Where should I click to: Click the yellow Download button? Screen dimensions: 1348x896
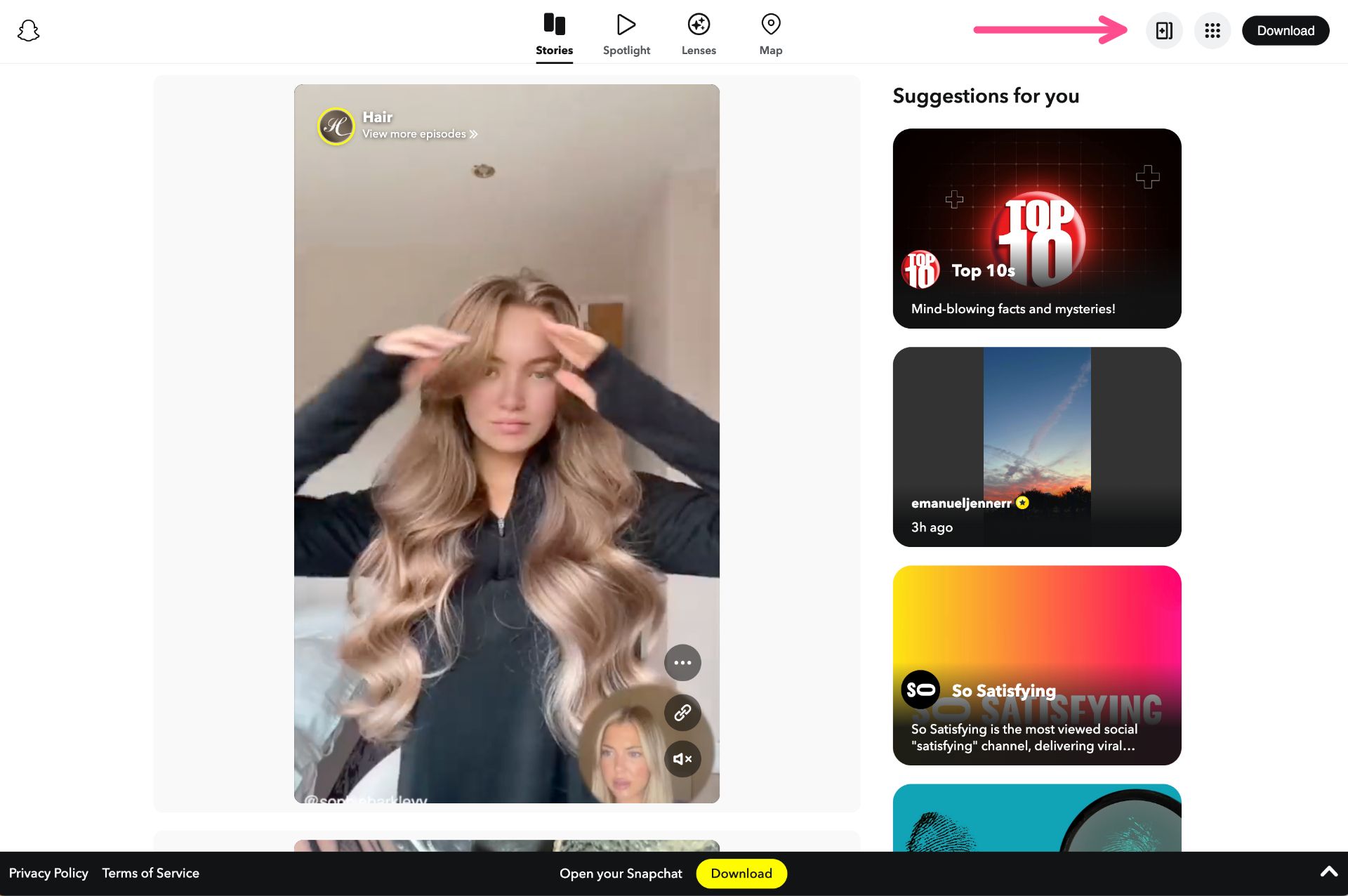coord(741,874)
